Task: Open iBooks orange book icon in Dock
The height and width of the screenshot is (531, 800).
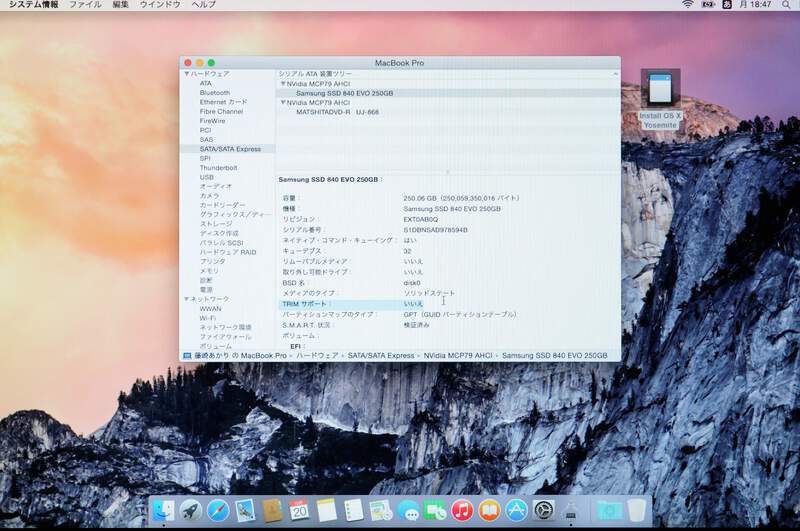Action: click(489, 510)
